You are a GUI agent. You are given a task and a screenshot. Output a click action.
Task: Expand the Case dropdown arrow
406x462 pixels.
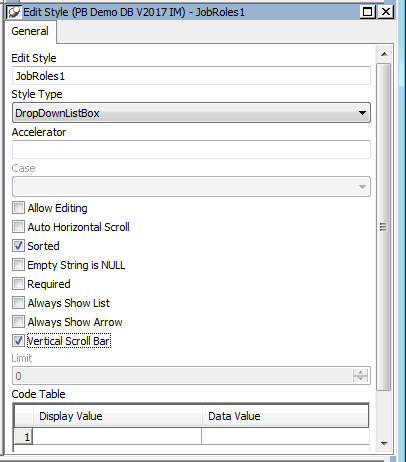[x=362, y=187]
